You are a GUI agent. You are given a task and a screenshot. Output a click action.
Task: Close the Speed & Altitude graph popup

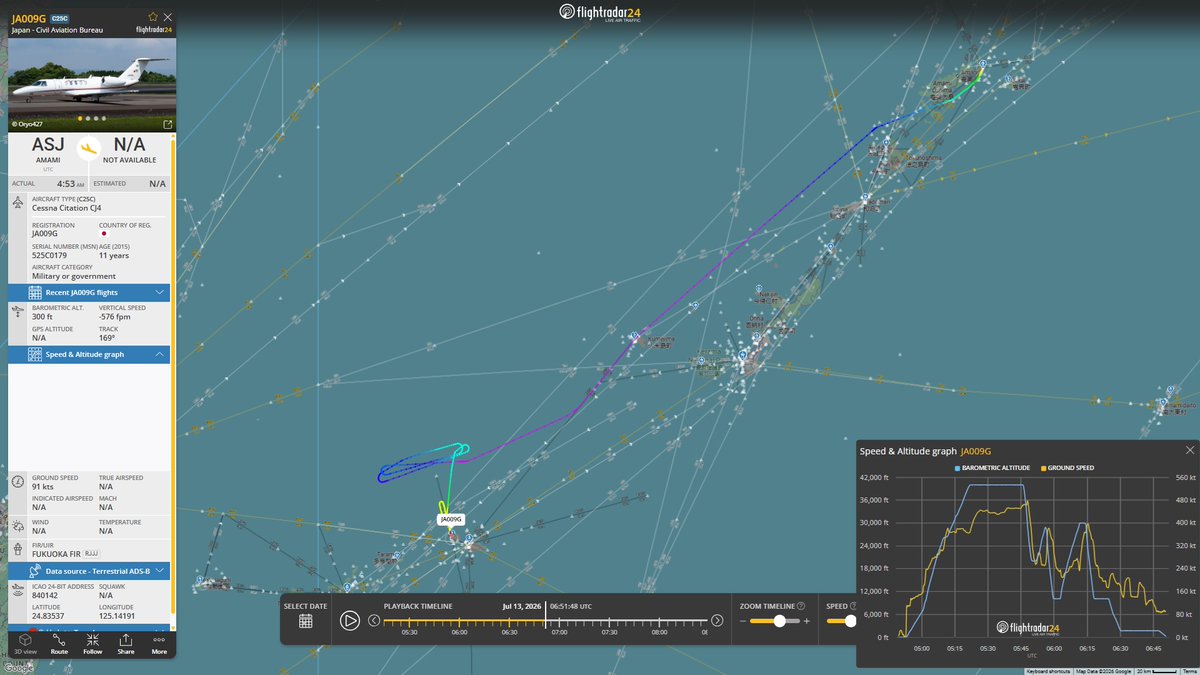click(1189, 451)
